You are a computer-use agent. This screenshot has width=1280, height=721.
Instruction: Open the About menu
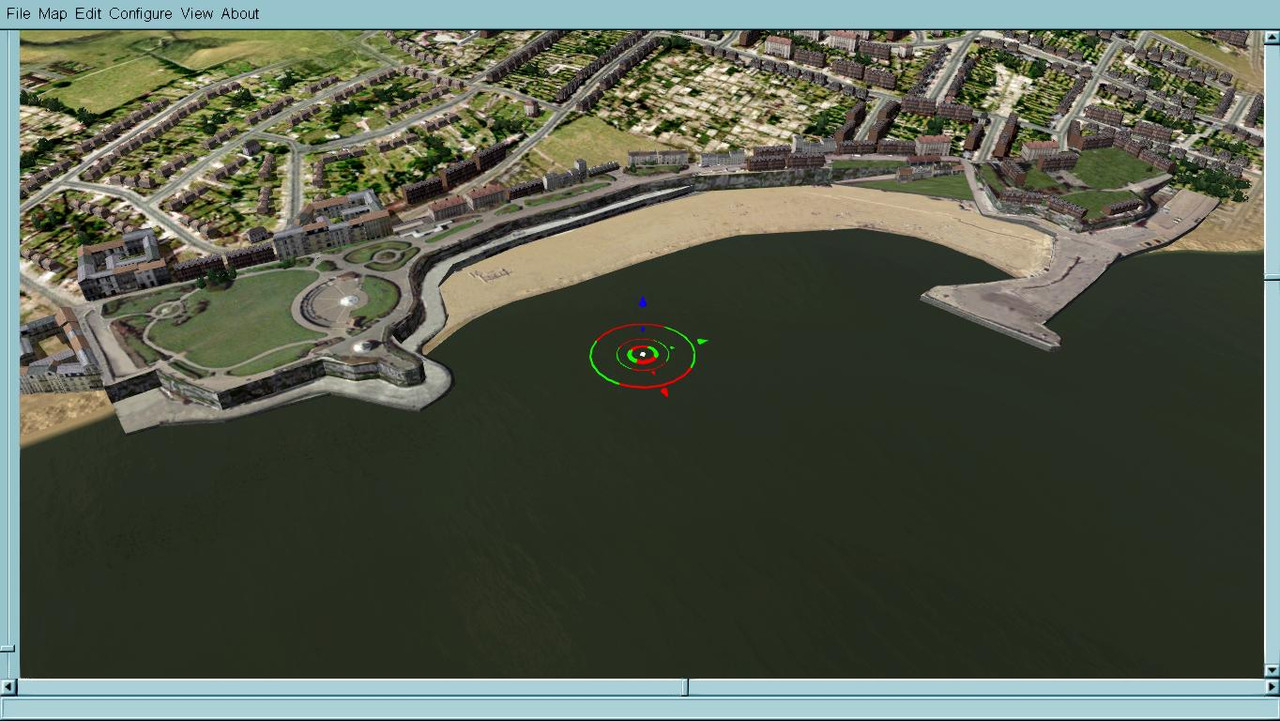click(240, 14)
